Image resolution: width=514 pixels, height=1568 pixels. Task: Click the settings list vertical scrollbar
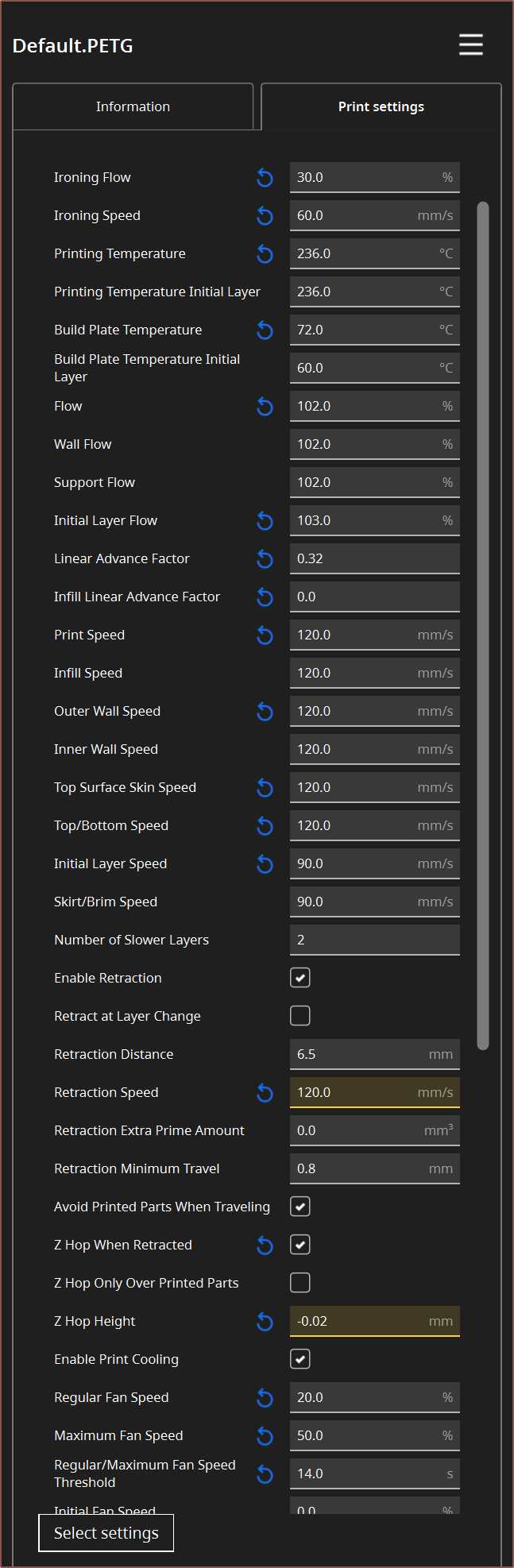coord(482,626)
